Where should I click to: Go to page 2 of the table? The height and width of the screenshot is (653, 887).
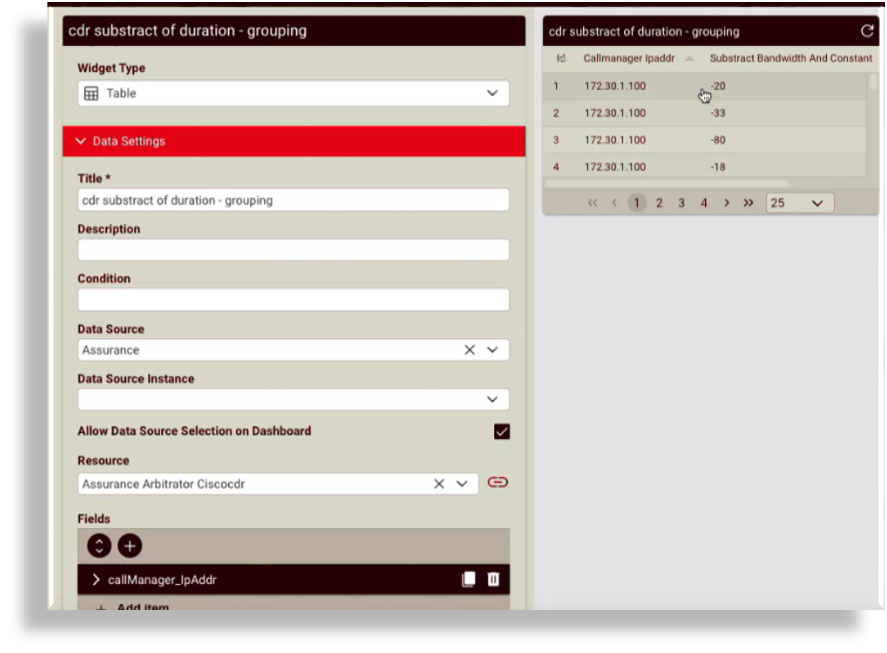coord(659,203)
